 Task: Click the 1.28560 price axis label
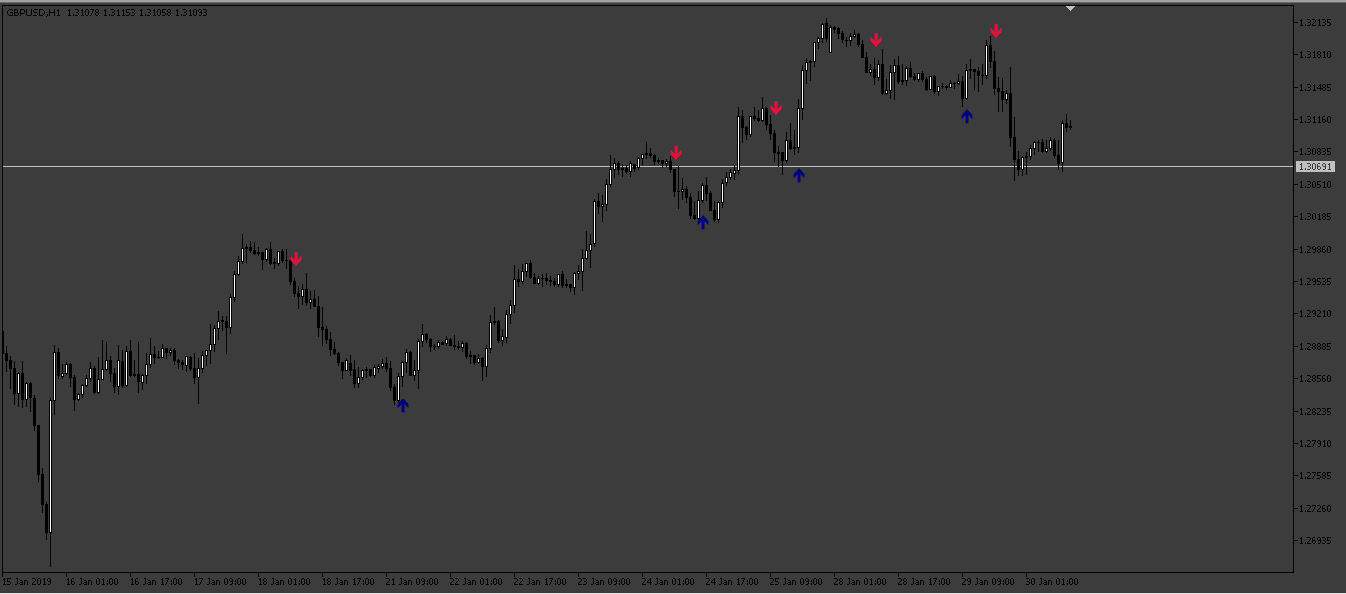1314,379
